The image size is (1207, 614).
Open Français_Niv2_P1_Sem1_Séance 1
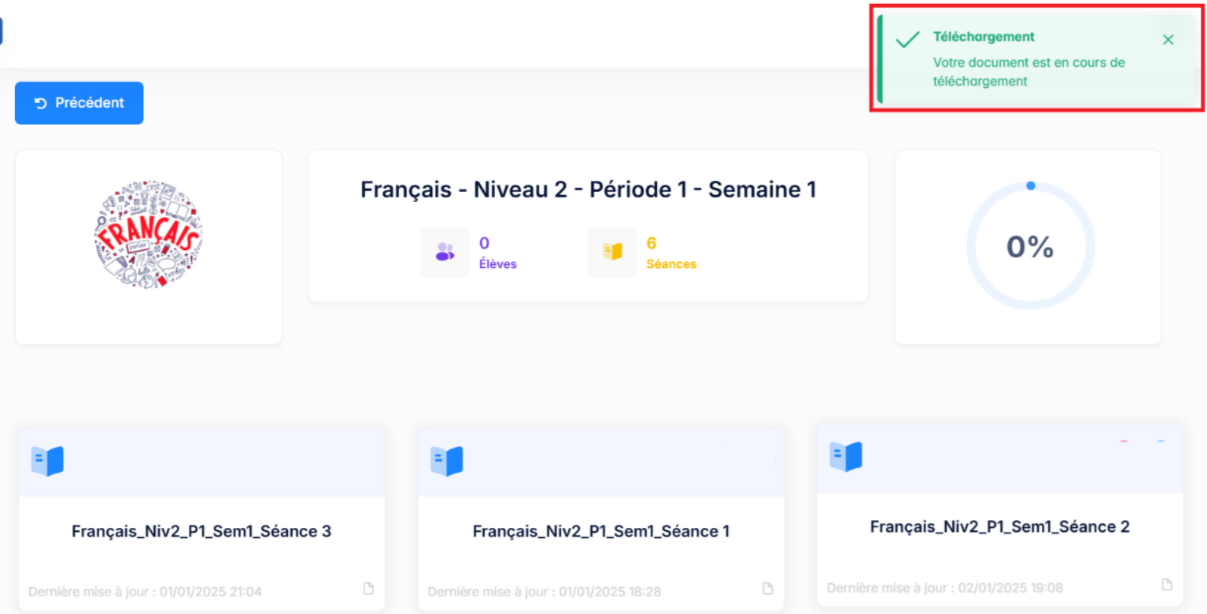pos(601,531)
